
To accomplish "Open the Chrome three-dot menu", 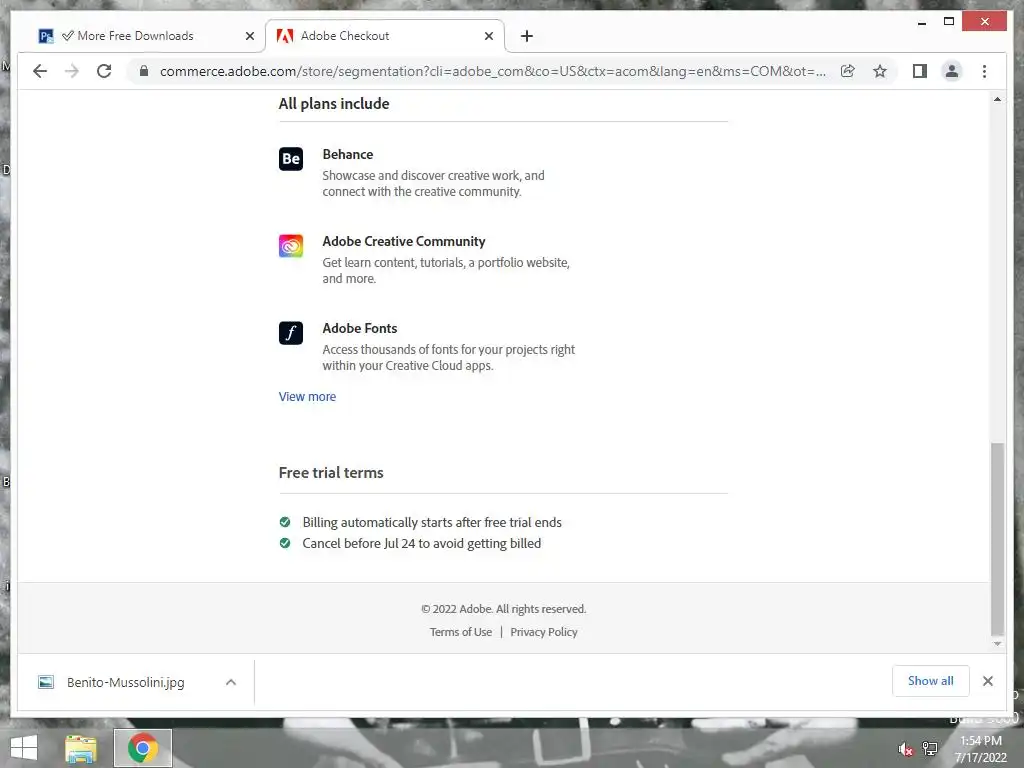I will tap(984, 71).
